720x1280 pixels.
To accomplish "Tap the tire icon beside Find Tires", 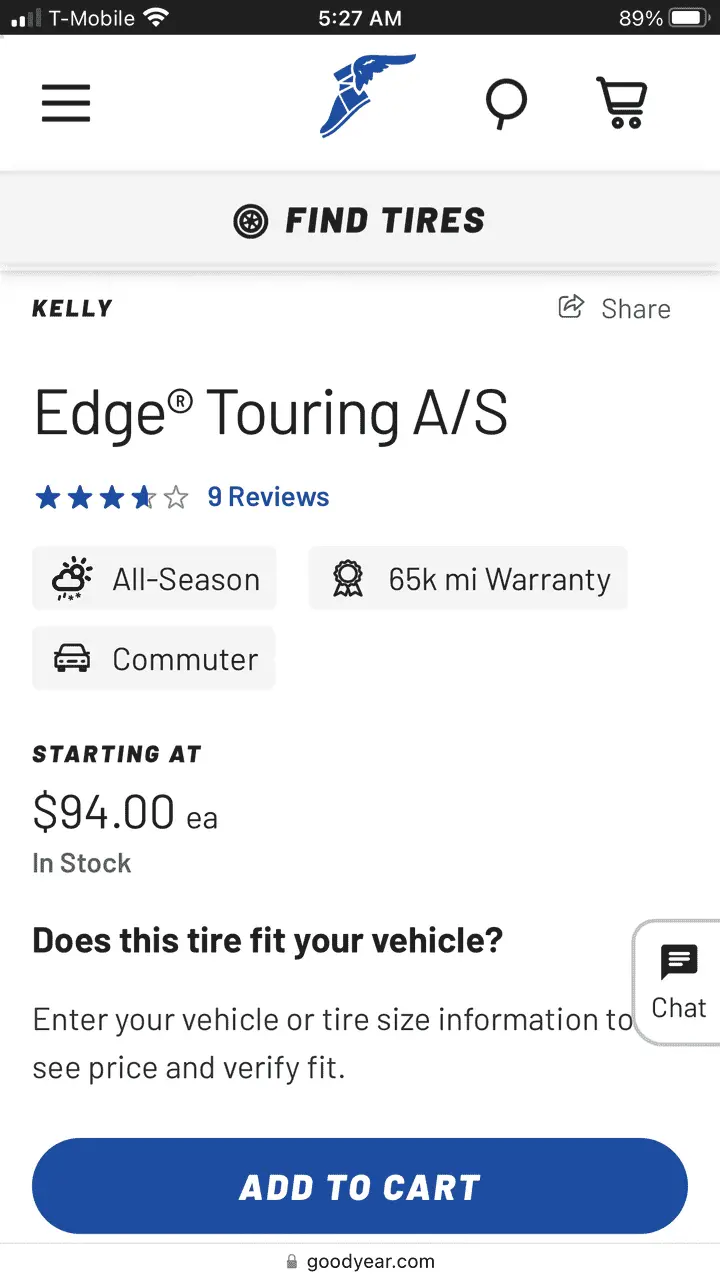I will point(250,221).
